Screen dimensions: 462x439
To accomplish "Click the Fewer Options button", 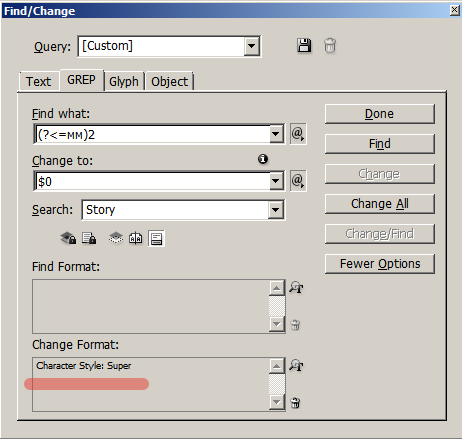I will click(380, 264).
